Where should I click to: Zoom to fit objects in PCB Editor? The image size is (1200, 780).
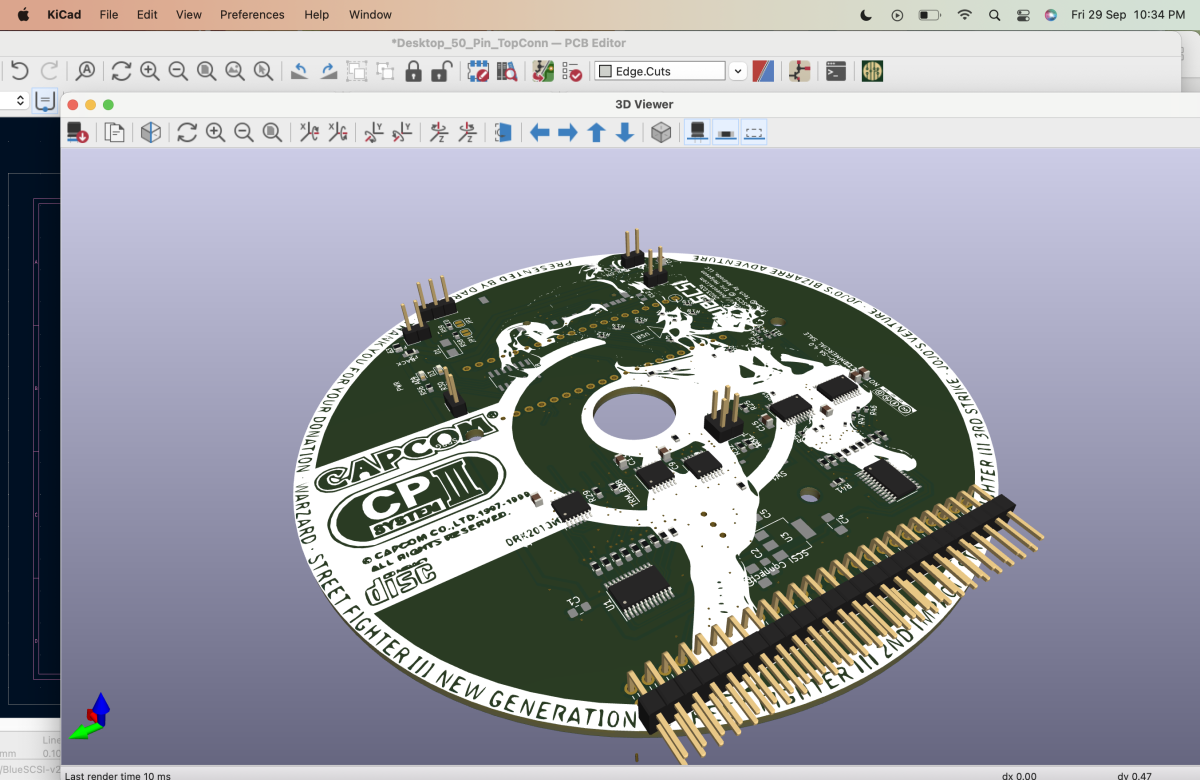coord(235,71)
